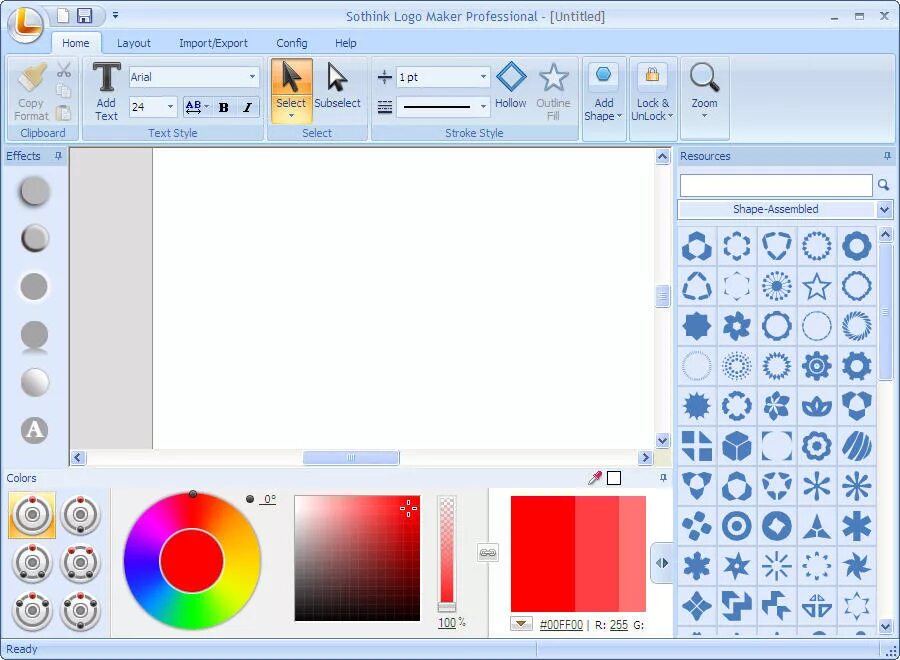The height and width of the screenshot is (660, 900).
Task: Click the canvas horizontal scrollbar thumb
Action: click(351, 457)
